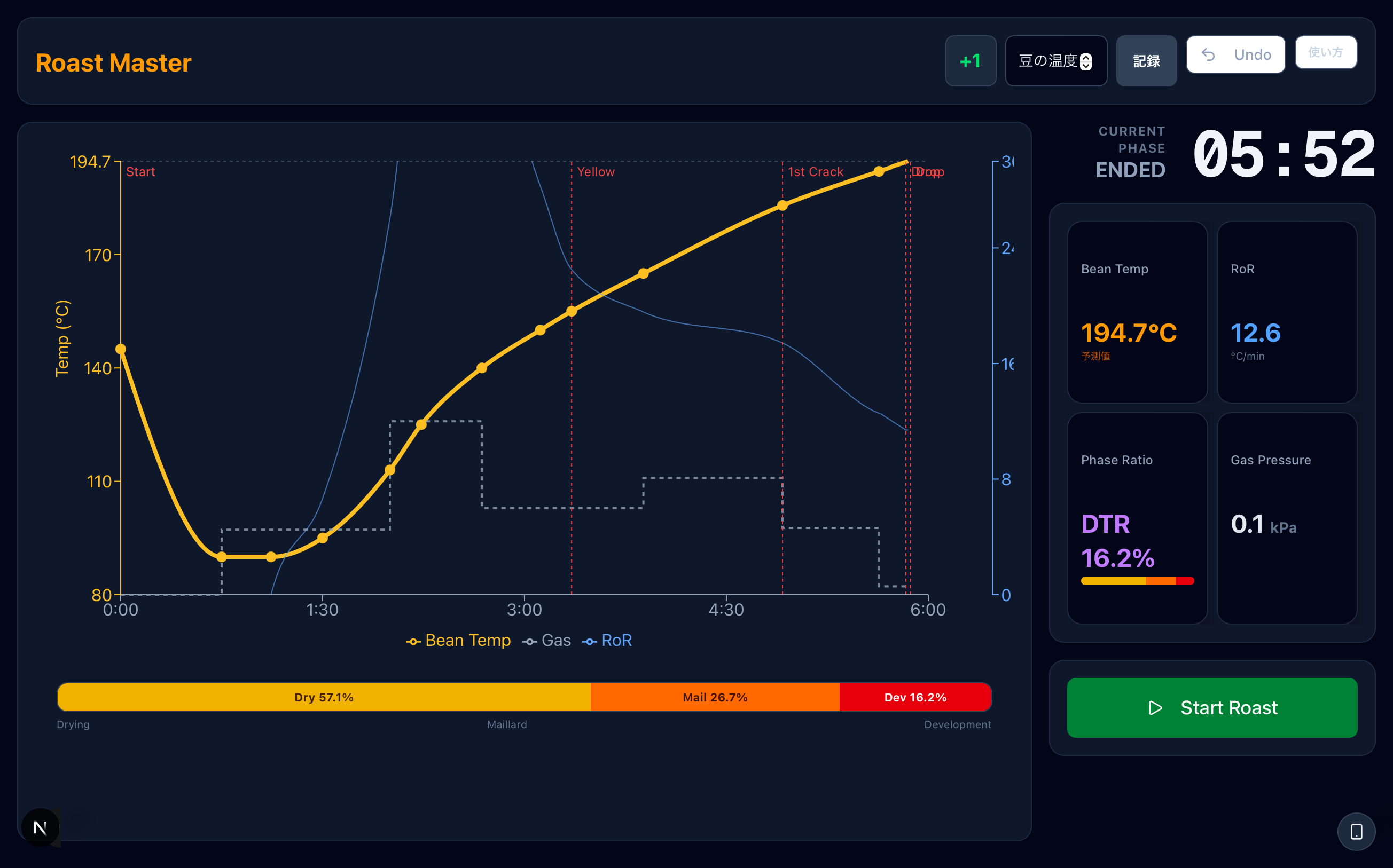Click the 記録 record button

click(1146, 61)
